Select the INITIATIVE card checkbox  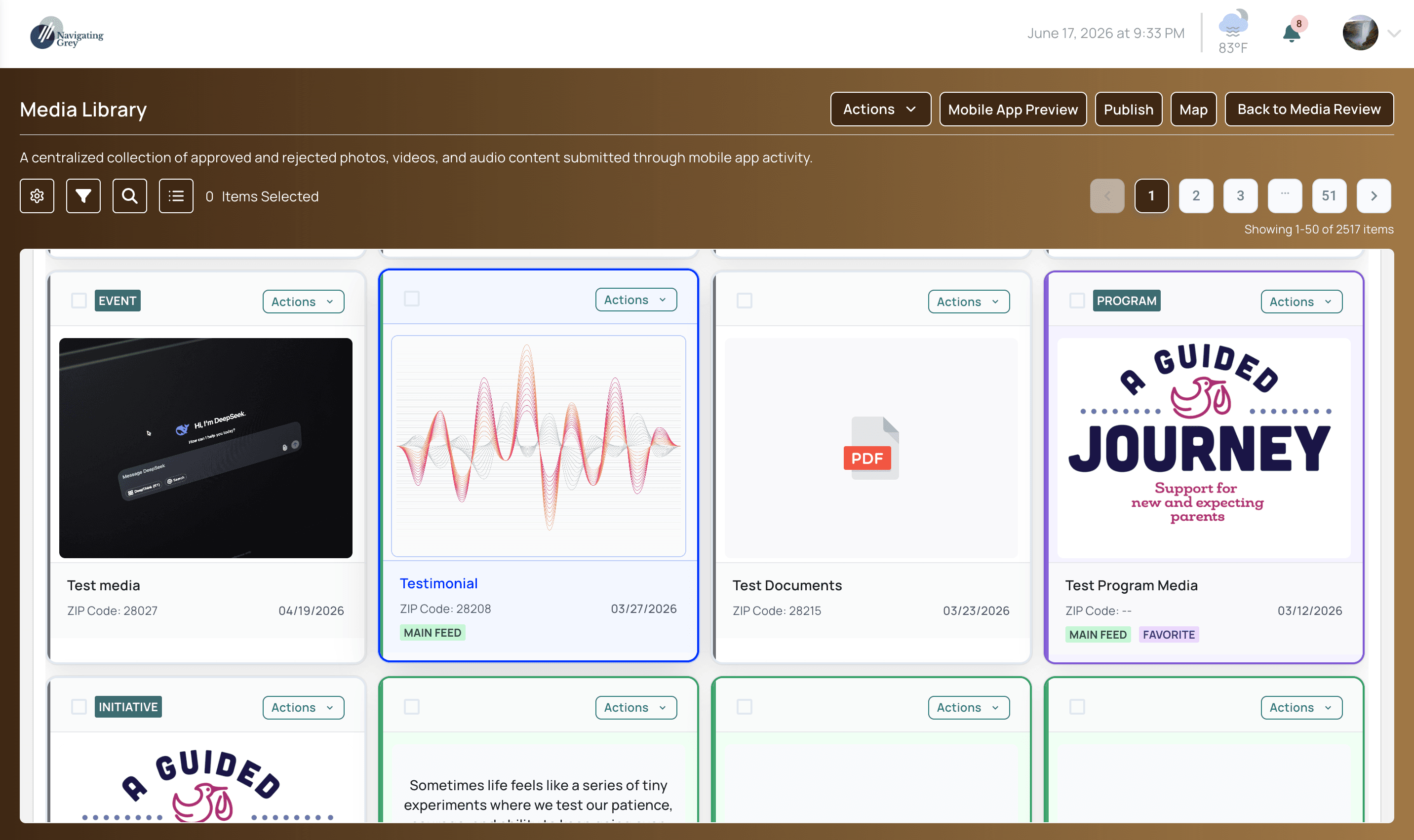[79, 707]
